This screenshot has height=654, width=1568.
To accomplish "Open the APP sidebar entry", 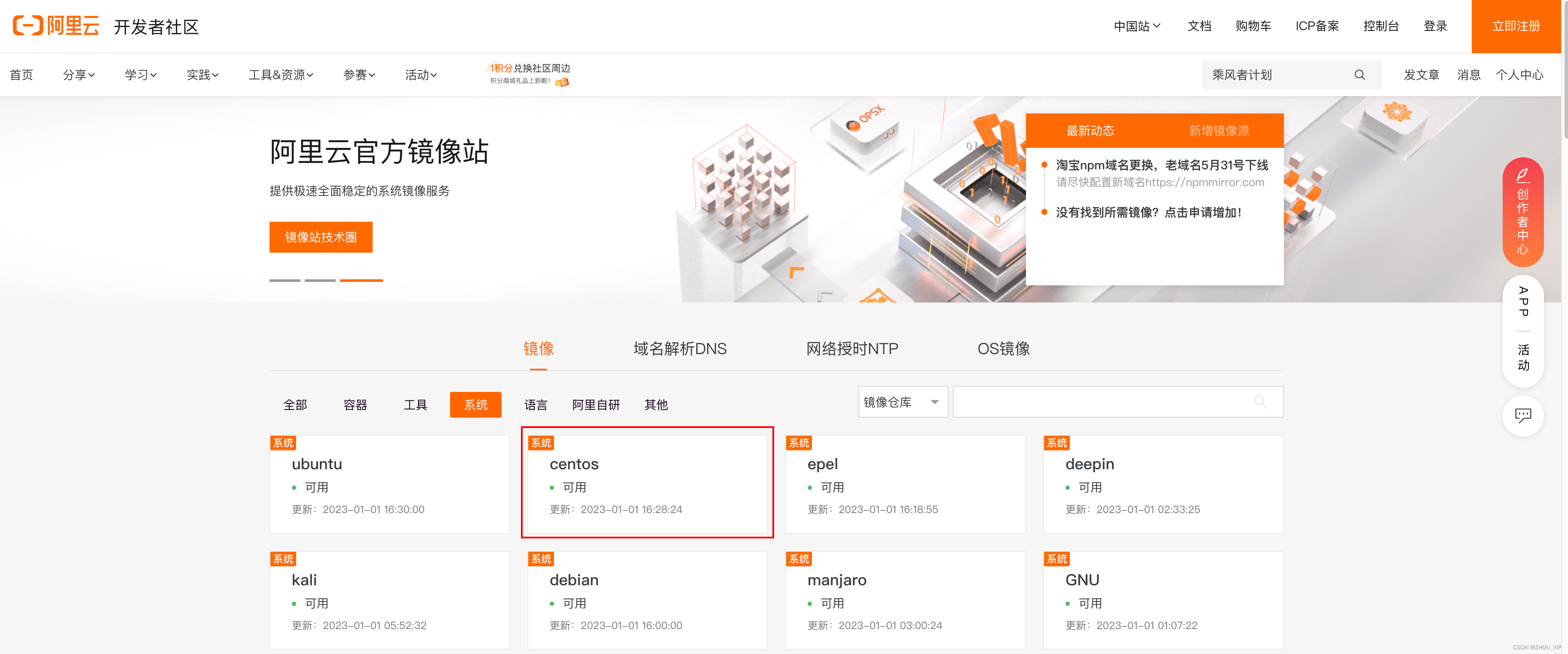I will click(x=1523, y=301).
